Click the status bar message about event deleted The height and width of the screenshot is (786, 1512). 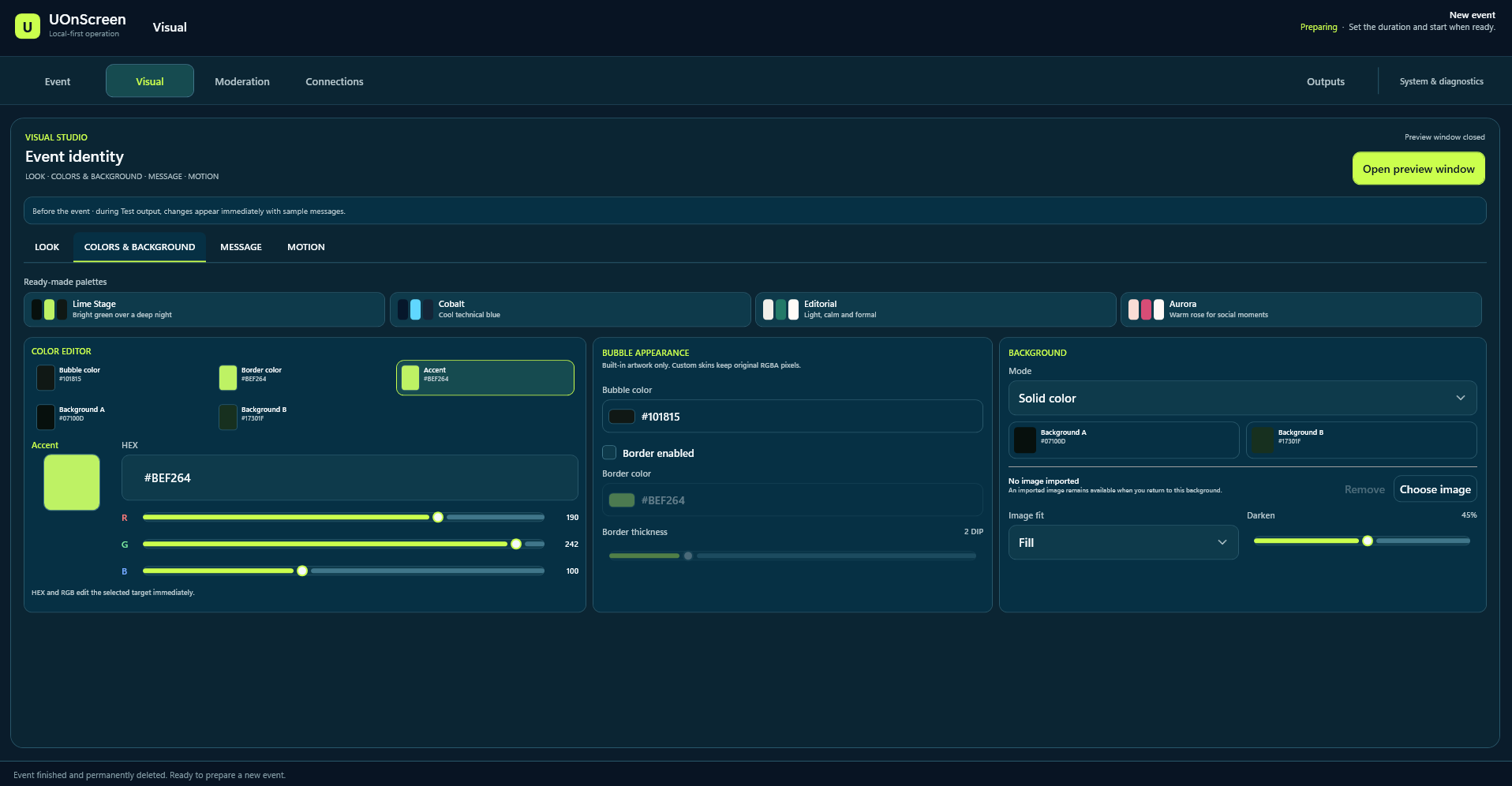pos(149,775)
